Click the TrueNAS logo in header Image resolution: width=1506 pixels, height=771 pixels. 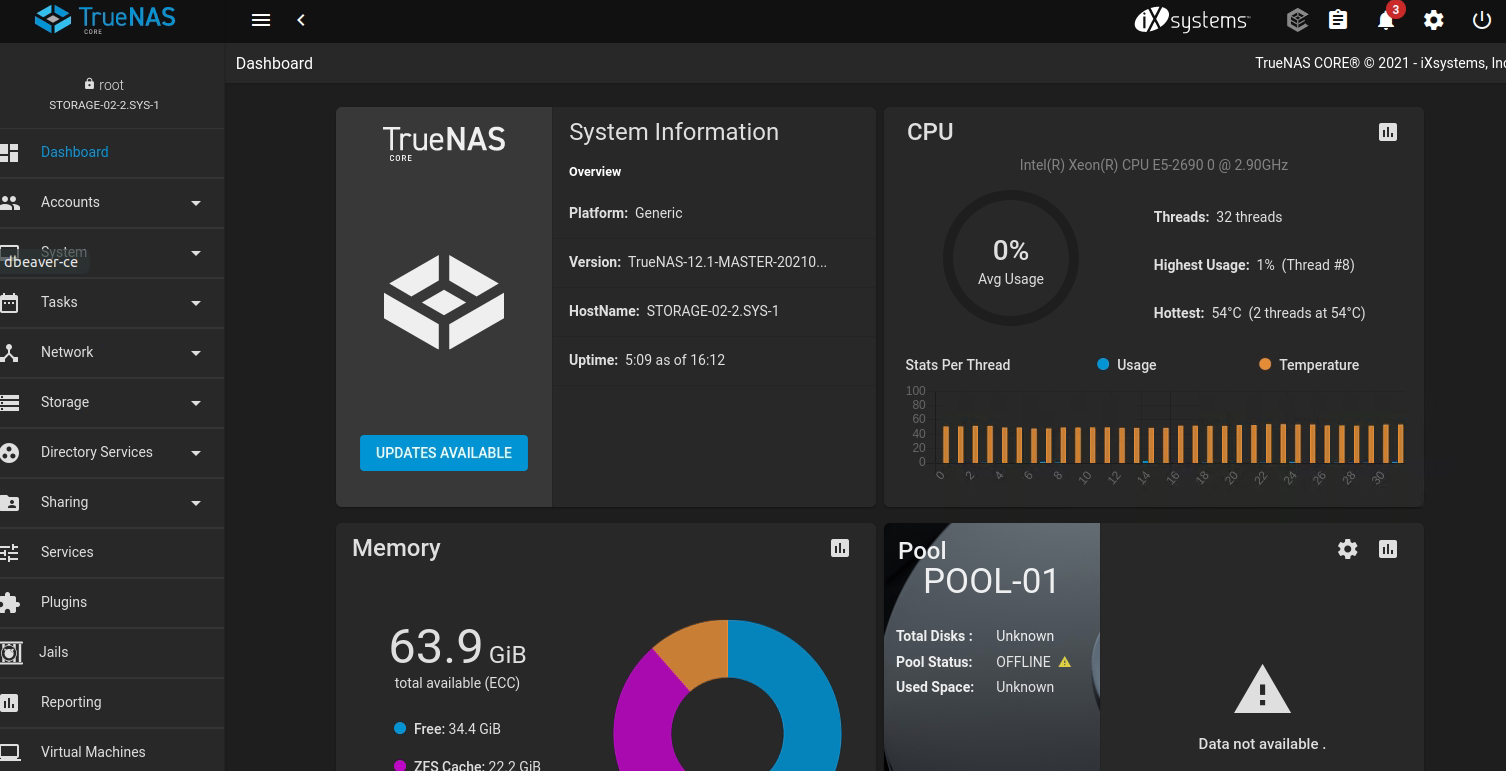click(105, 19)
